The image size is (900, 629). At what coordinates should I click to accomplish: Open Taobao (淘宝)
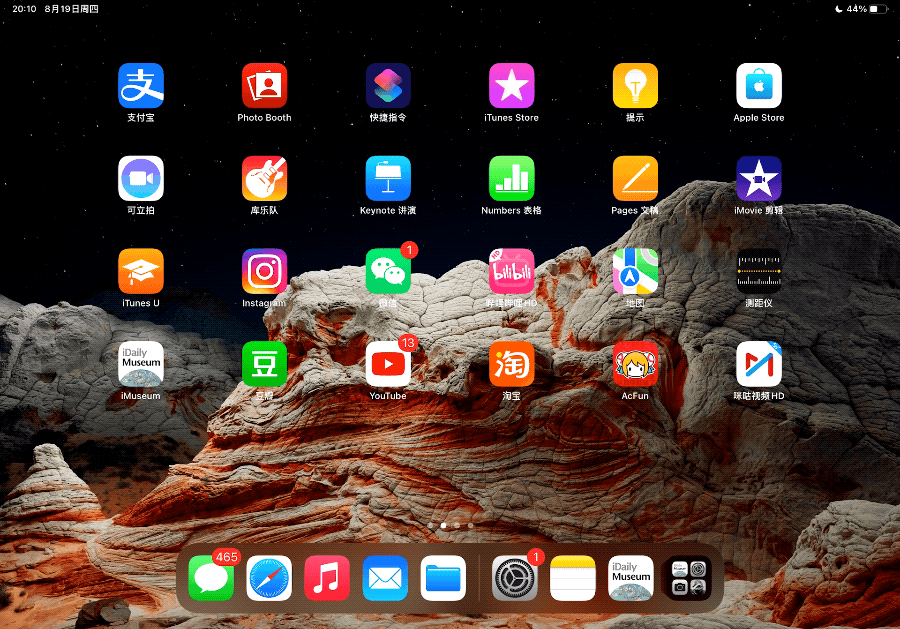coord(511,364)
